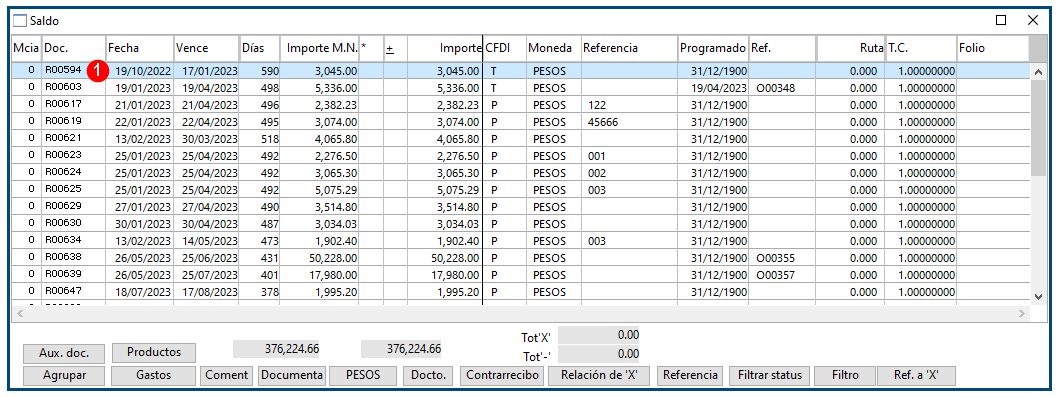1059x397 pixels.
Task: Select document R00638
Action: click(x=63, y=257)
